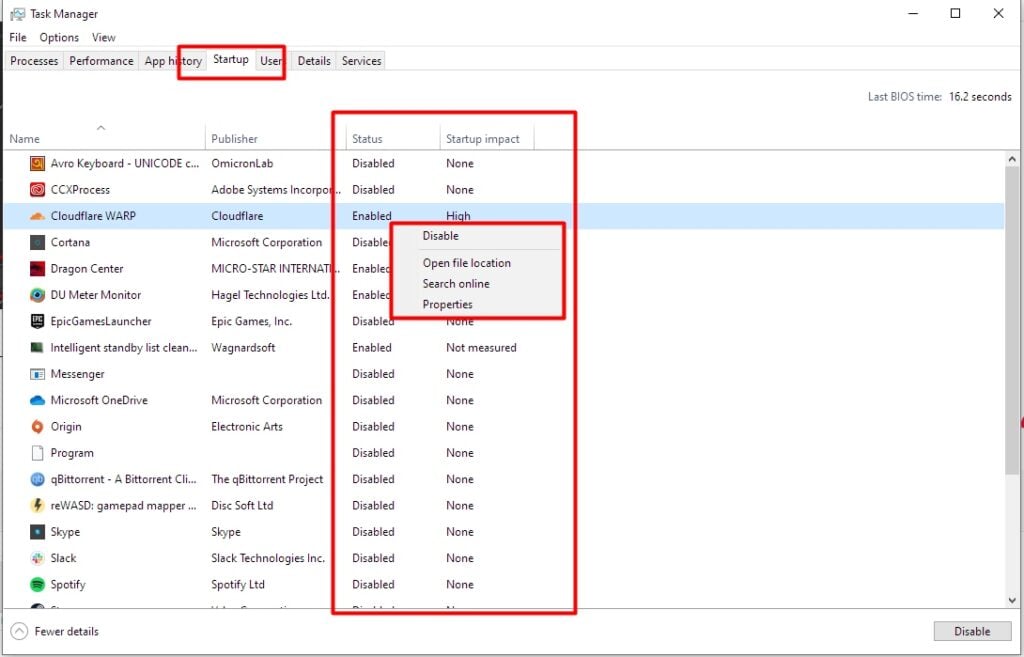Click the qBittorrent icon
Screen dimensions: 1024x657
click(x=38, y=479)
